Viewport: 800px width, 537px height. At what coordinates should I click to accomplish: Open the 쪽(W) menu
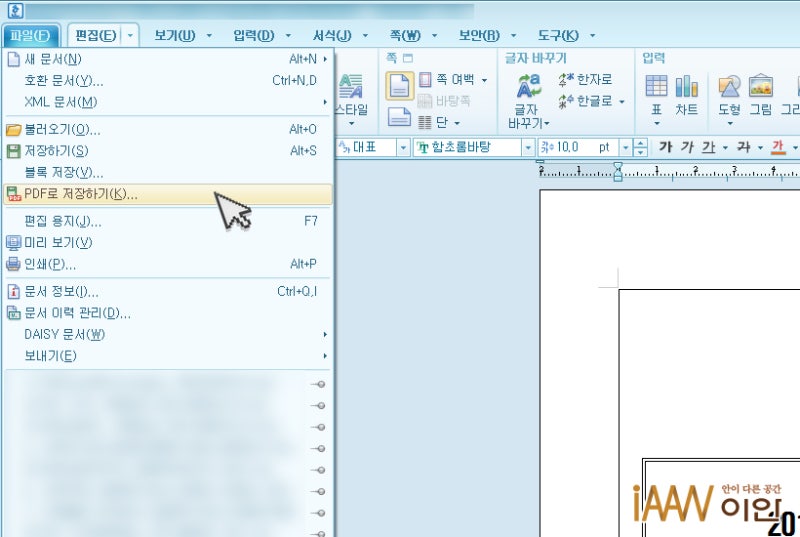[405, 36]
